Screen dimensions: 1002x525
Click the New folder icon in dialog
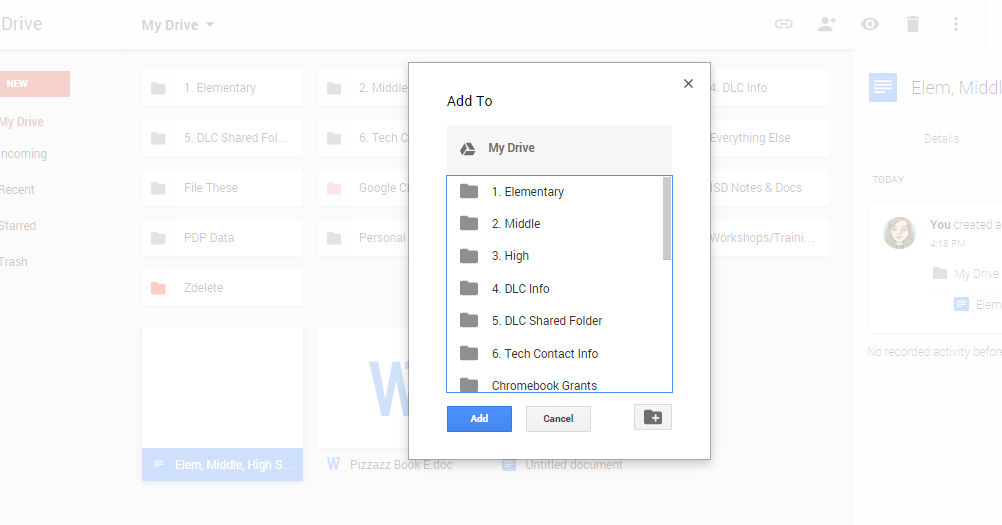652,418
